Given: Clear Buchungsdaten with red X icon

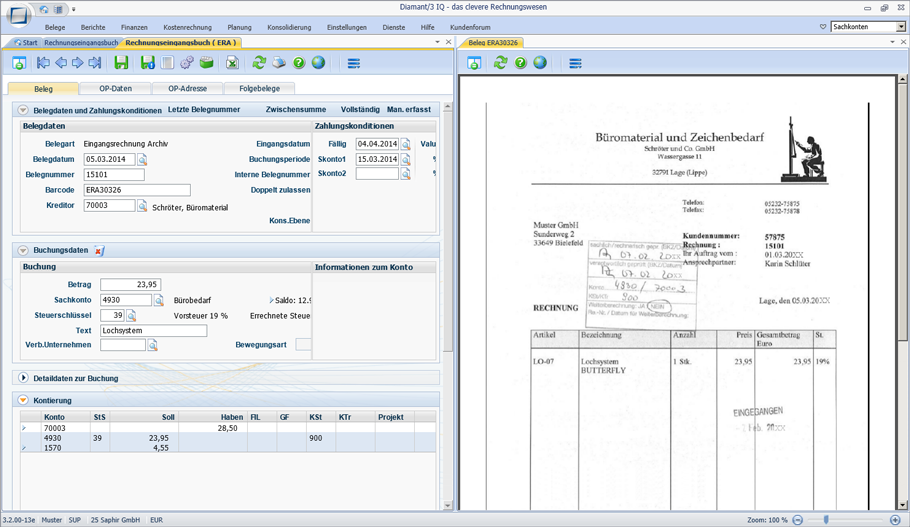Looking at the screenshot, I should (x=99, y=251).
